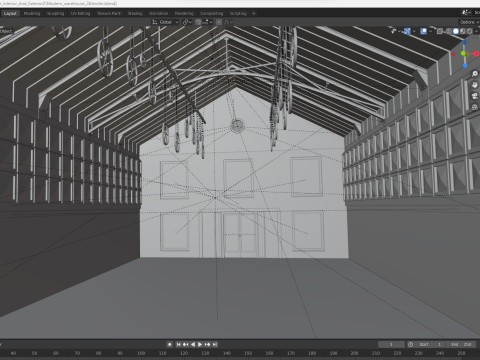Toggle the camera view icon
The image size is (480, 360).
point(475,96)
